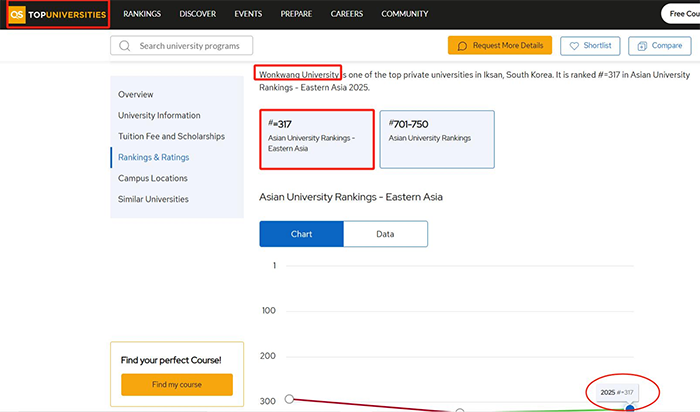Go to University Information section
This screenshot has width=700, height=412.
coord(159,115)
